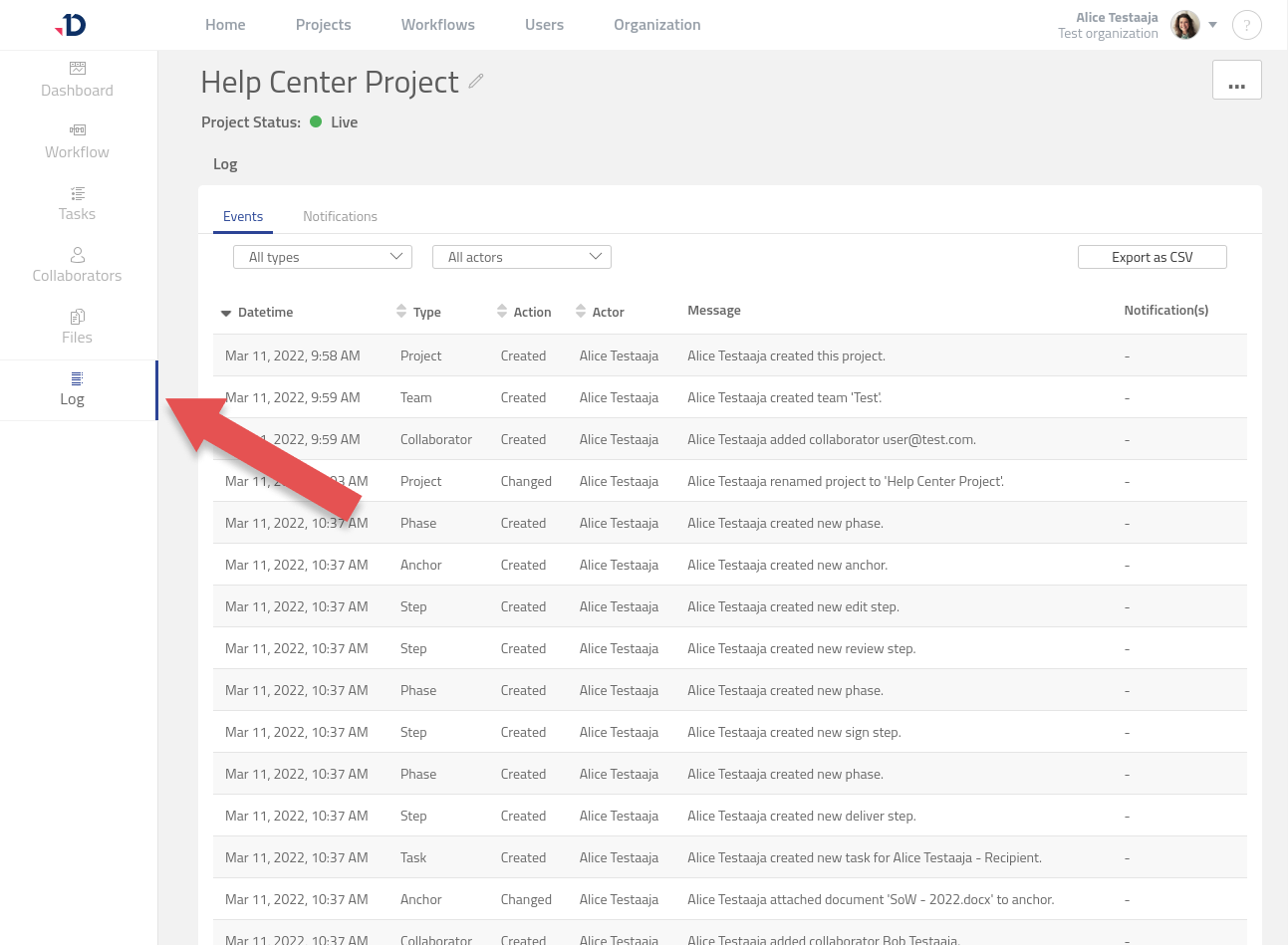Image resolution: width=1288 pixels, height=945 pixels.
Task: Open the Workflow sidebar icon
Action: tap(78, 130)
